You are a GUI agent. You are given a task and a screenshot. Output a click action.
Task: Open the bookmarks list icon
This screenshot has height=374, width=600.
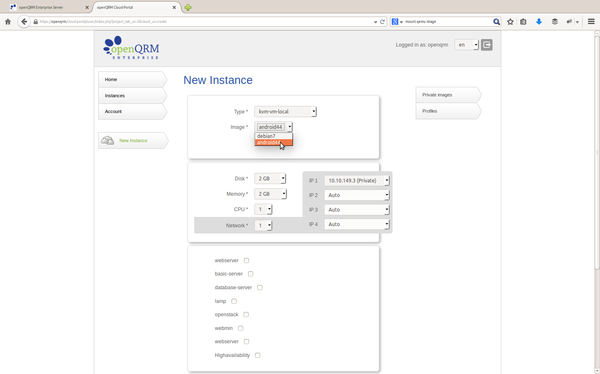[523, 22]
